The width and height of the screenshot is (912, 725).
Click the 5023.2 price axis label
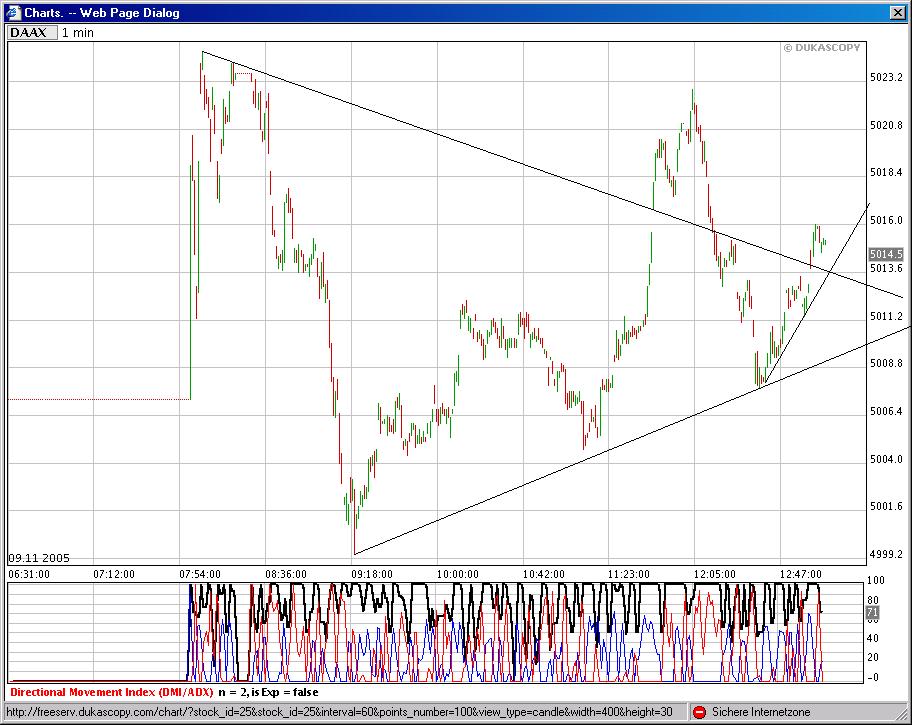(886, 77)
